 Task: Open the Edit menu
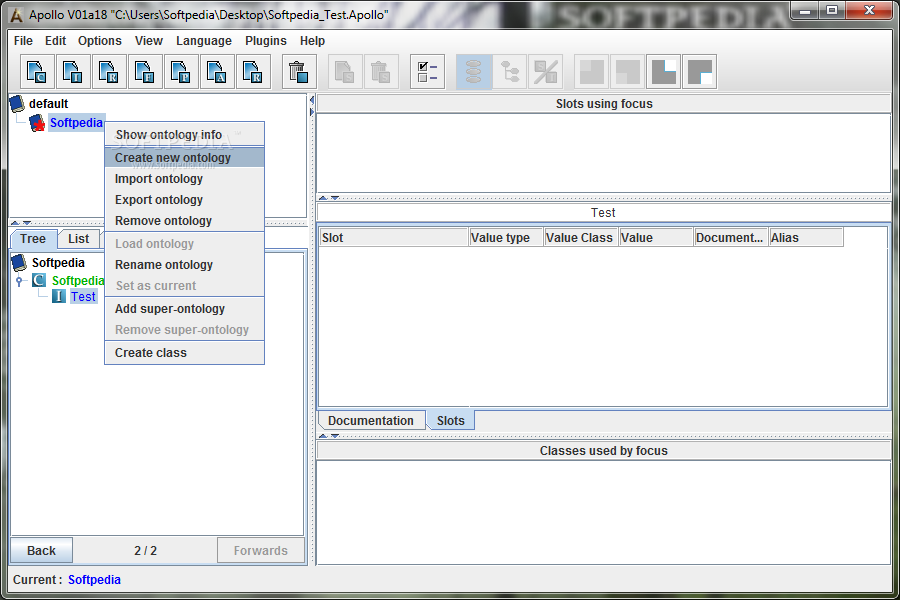point(56,41)
